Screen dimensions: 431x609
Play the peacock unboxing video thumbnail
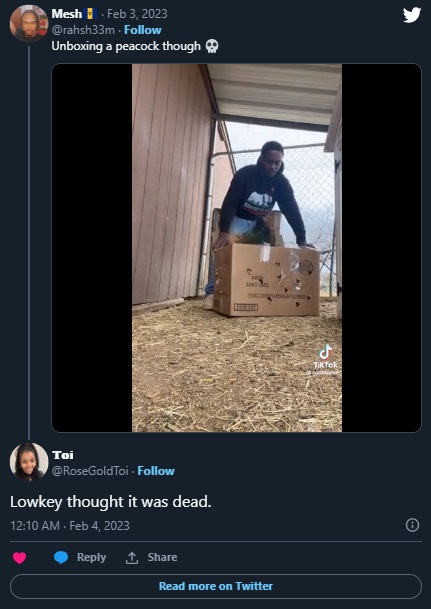[236, 248]
